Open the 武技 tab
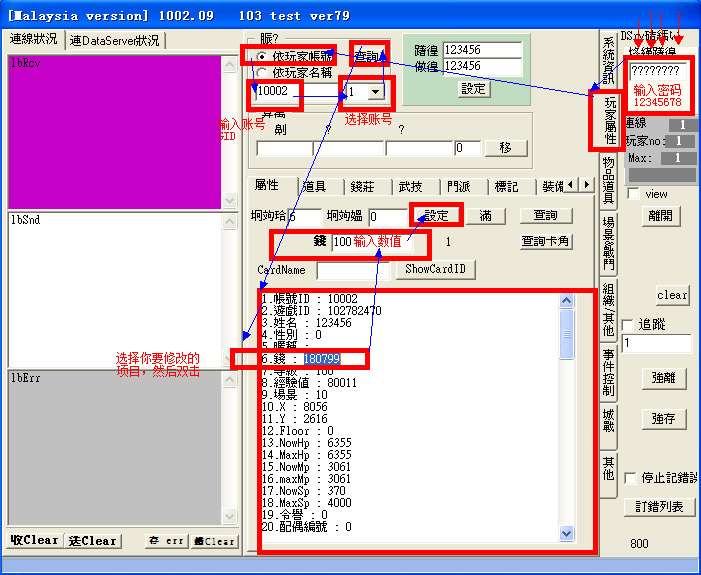This screenshot has height=575, width=701. [410, 186]
